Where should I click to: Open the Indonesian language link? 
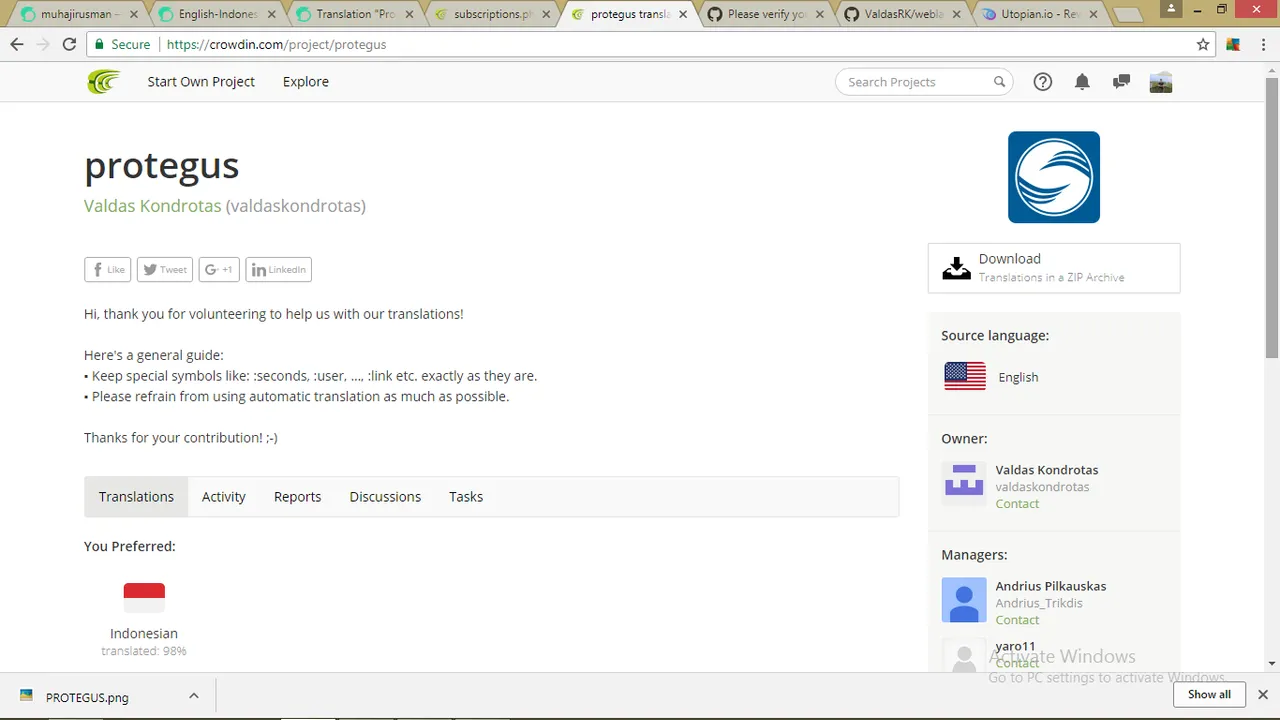144,633
